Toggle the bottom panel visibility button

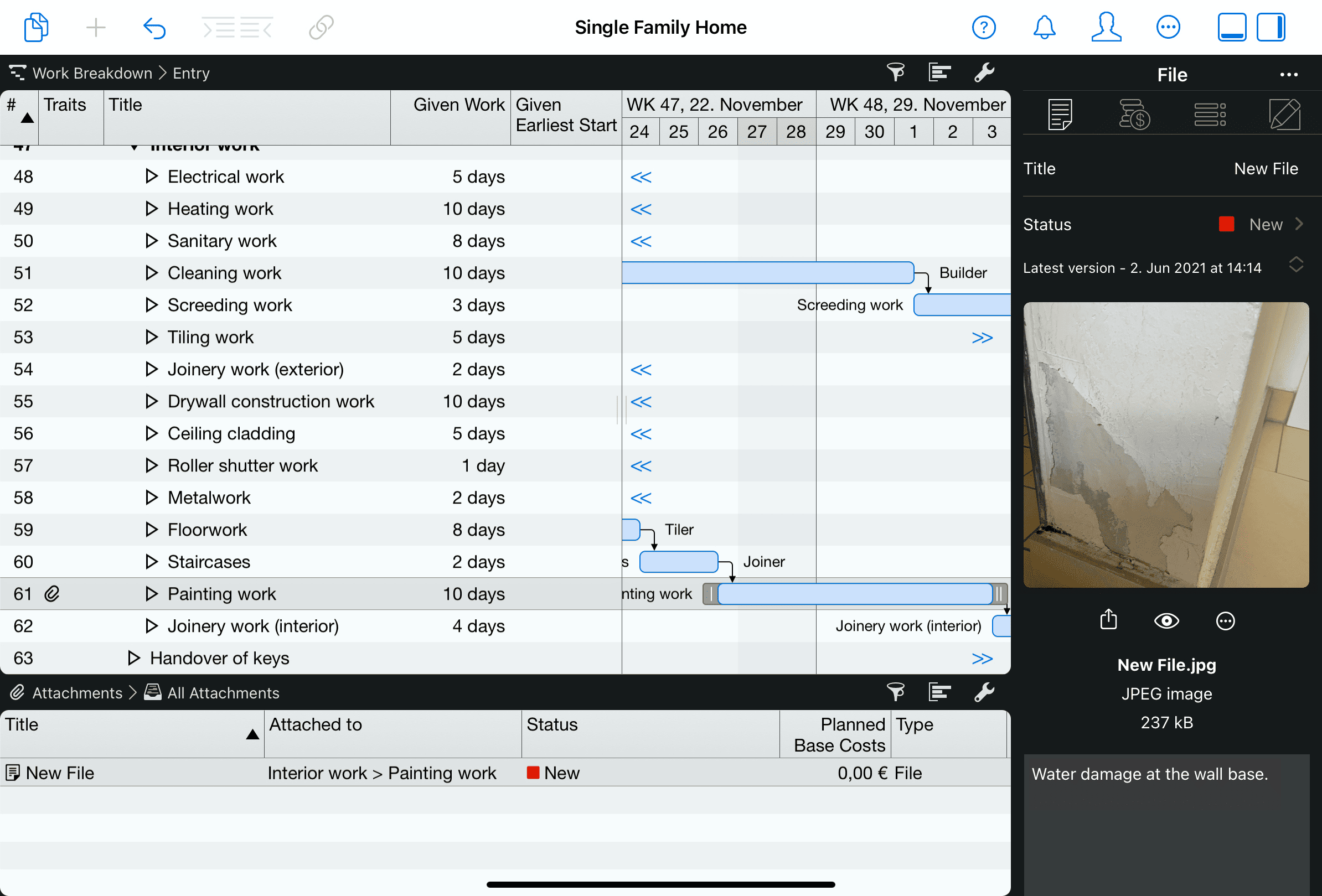[x=1232, y=27]
